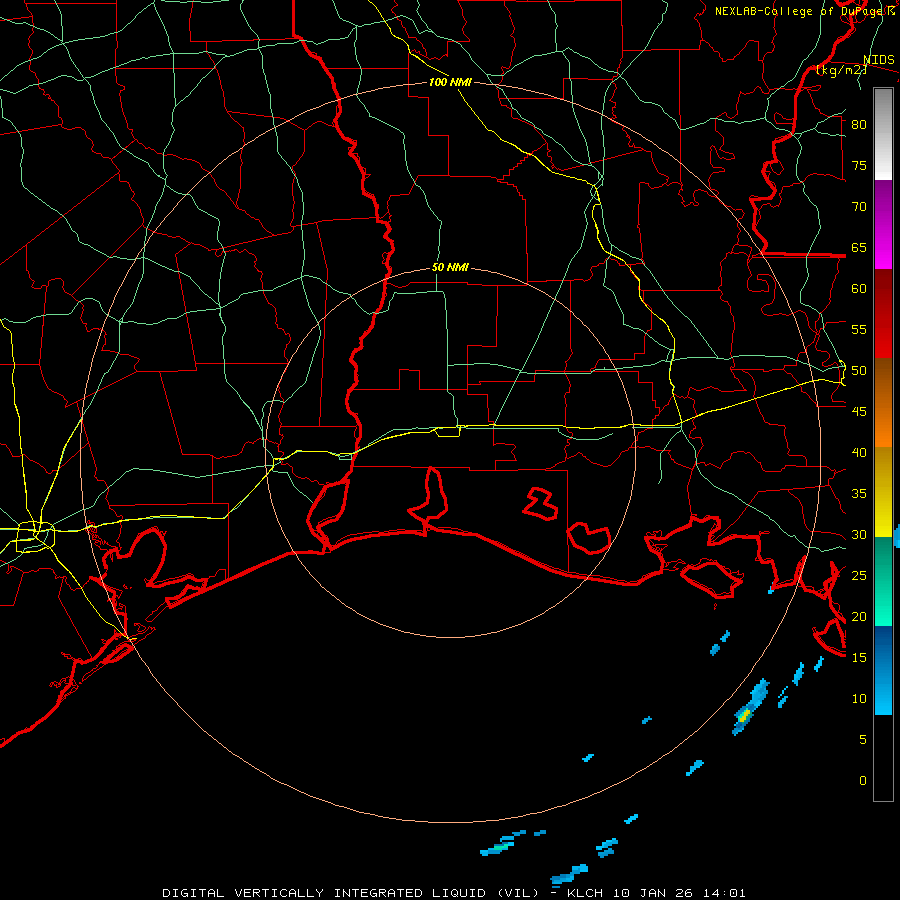Pick the gray-white segment of the color bar

click(x=883, y=134)
